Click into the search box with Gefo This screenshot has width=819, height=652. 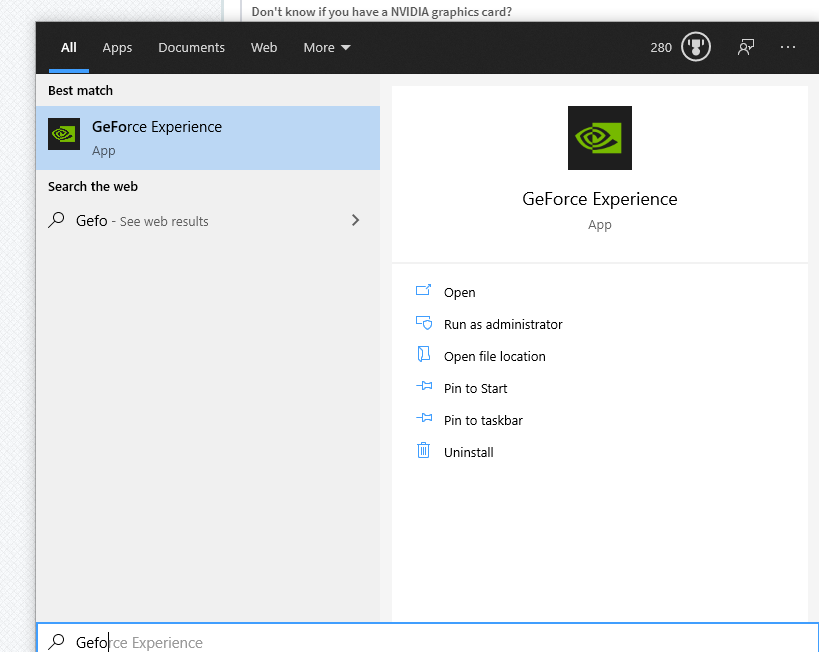427,638
